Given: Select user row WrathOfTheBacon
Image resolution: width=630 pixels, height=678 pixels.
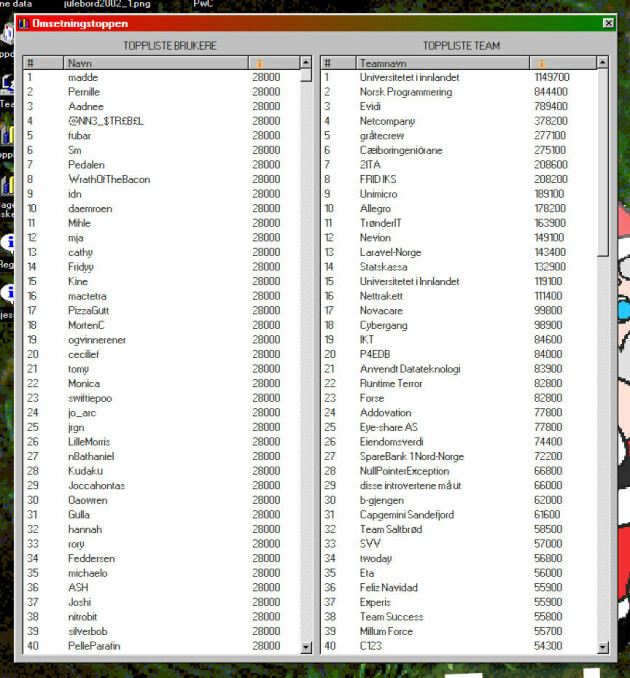Looking at the screenshot, I should 162,179.
